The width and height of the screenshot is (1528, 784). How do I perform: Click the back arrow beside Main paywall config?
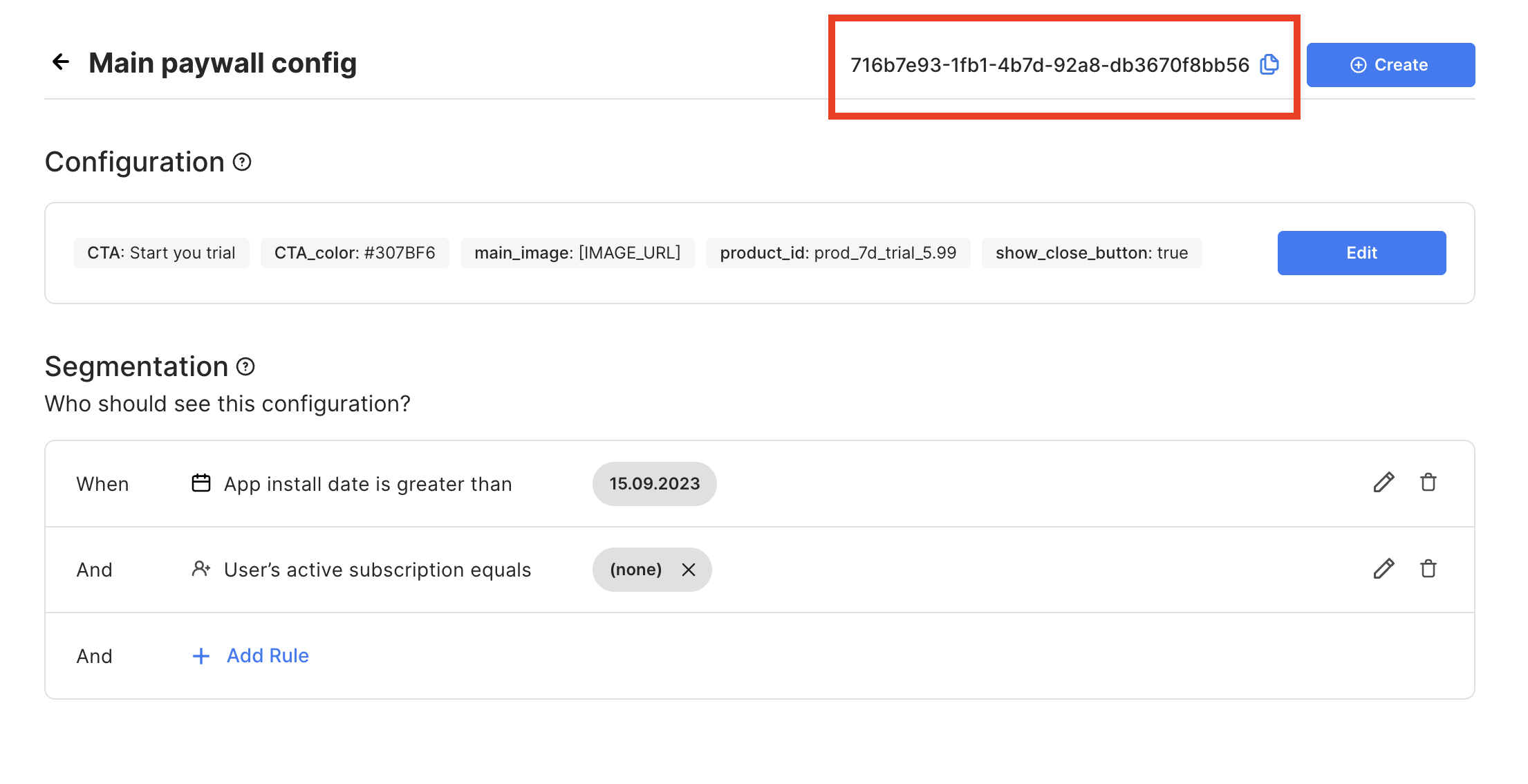61,62
